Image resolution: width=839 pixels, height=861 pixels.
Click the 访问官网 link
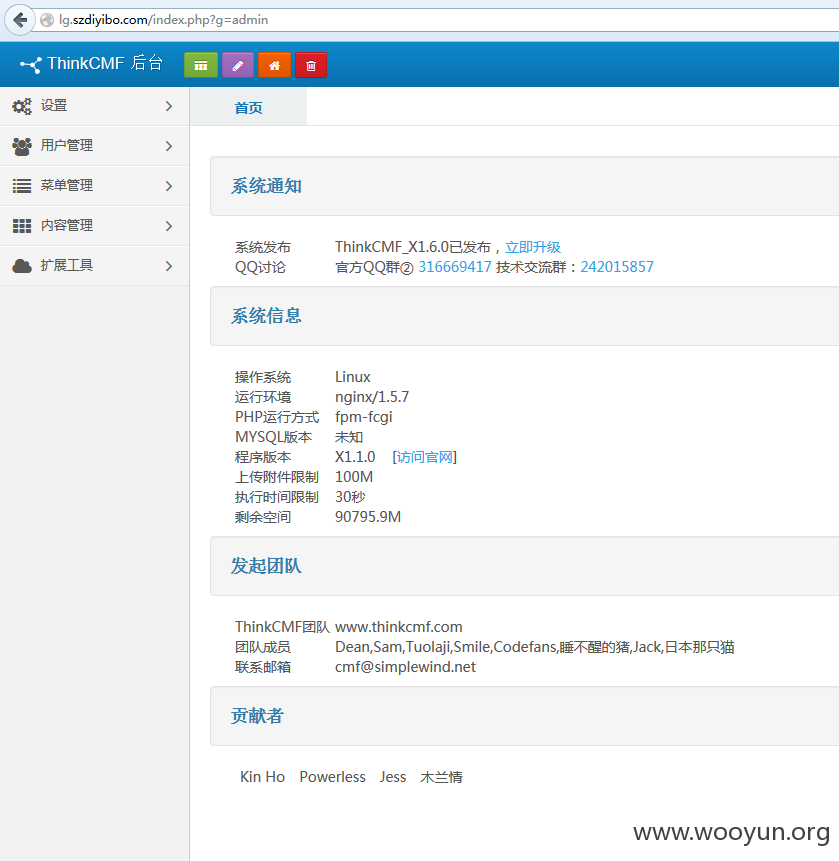coord(426,457)
